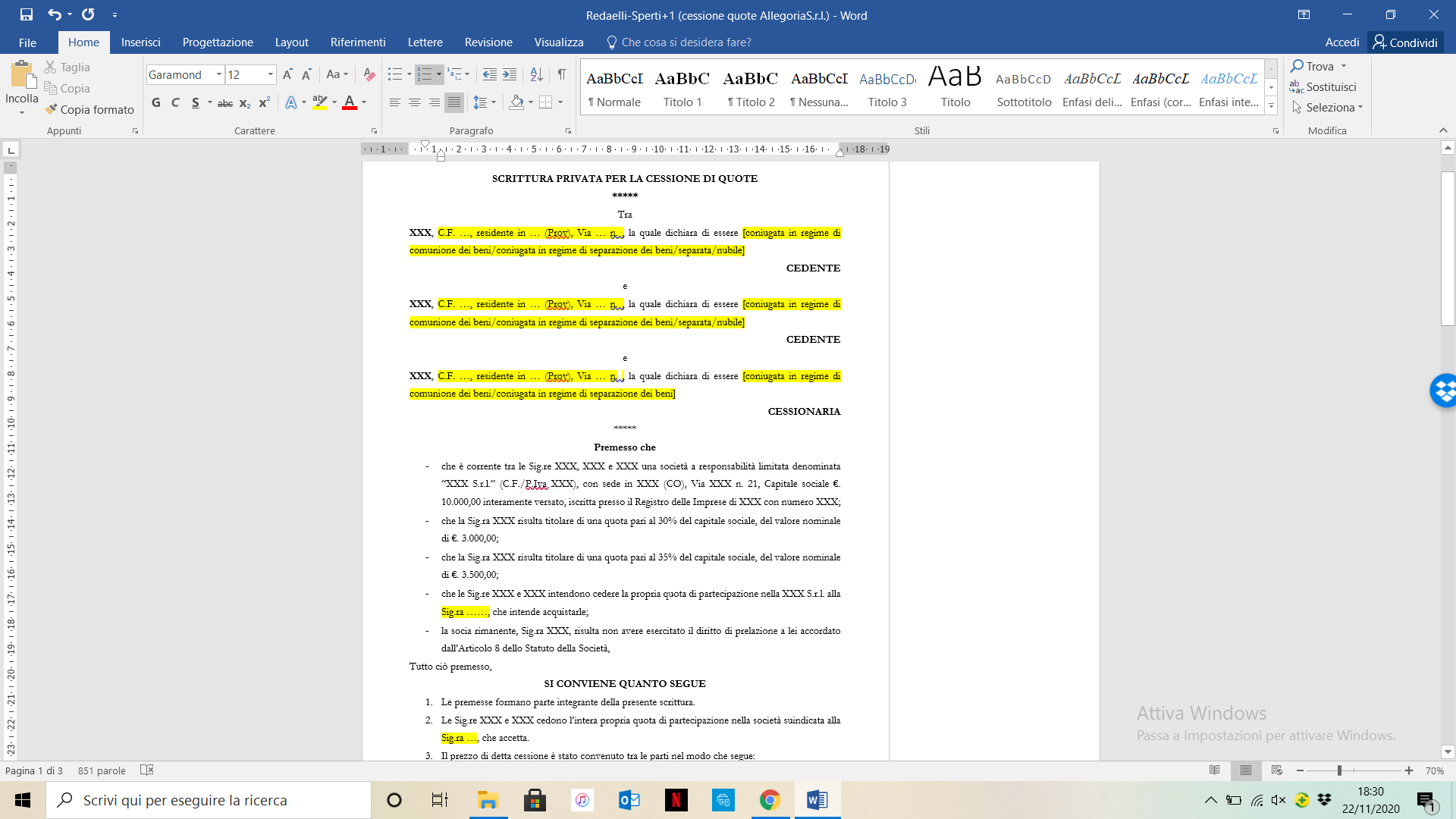Click the Condividi share button
The width and height of the screenshot is (1456, 819).
[x=1405, y=42]
